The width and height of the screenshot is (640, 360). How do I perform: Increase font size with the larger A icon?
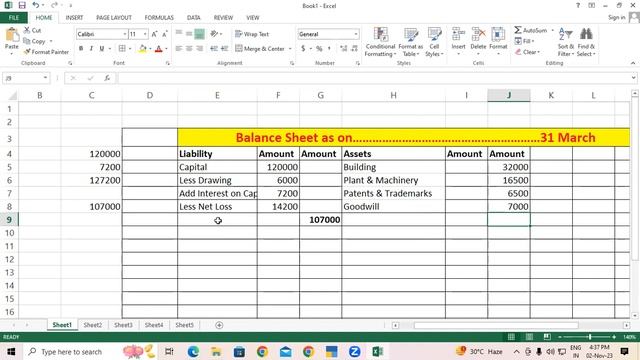click(154, 34)
